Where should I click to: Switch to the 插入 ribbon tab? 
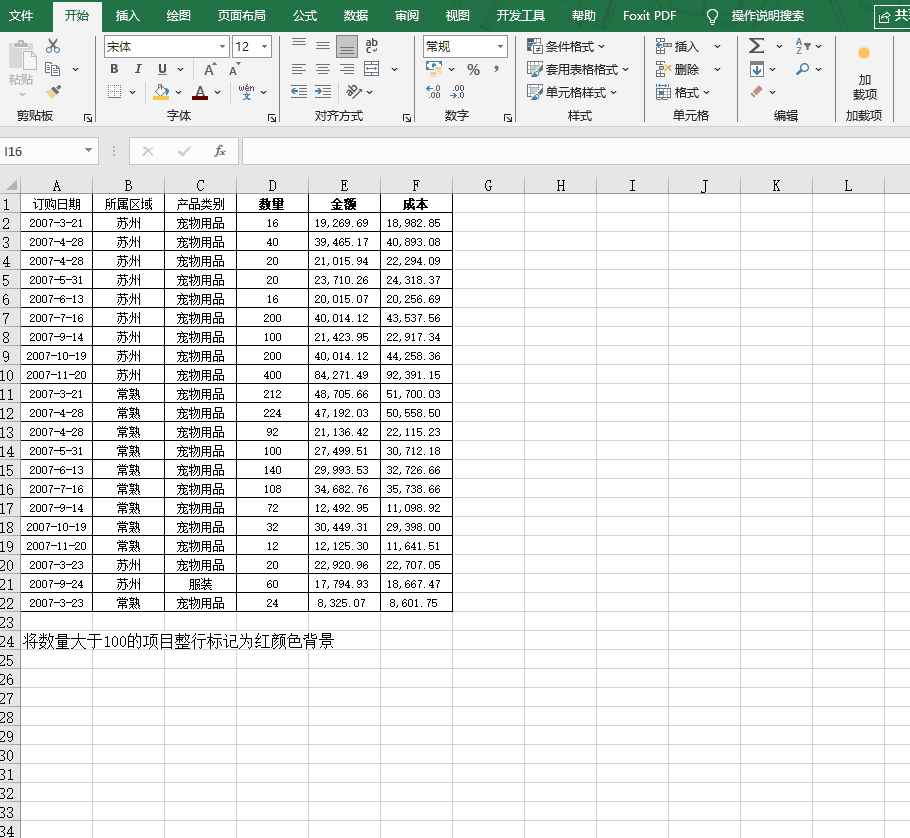click(128, 16)
